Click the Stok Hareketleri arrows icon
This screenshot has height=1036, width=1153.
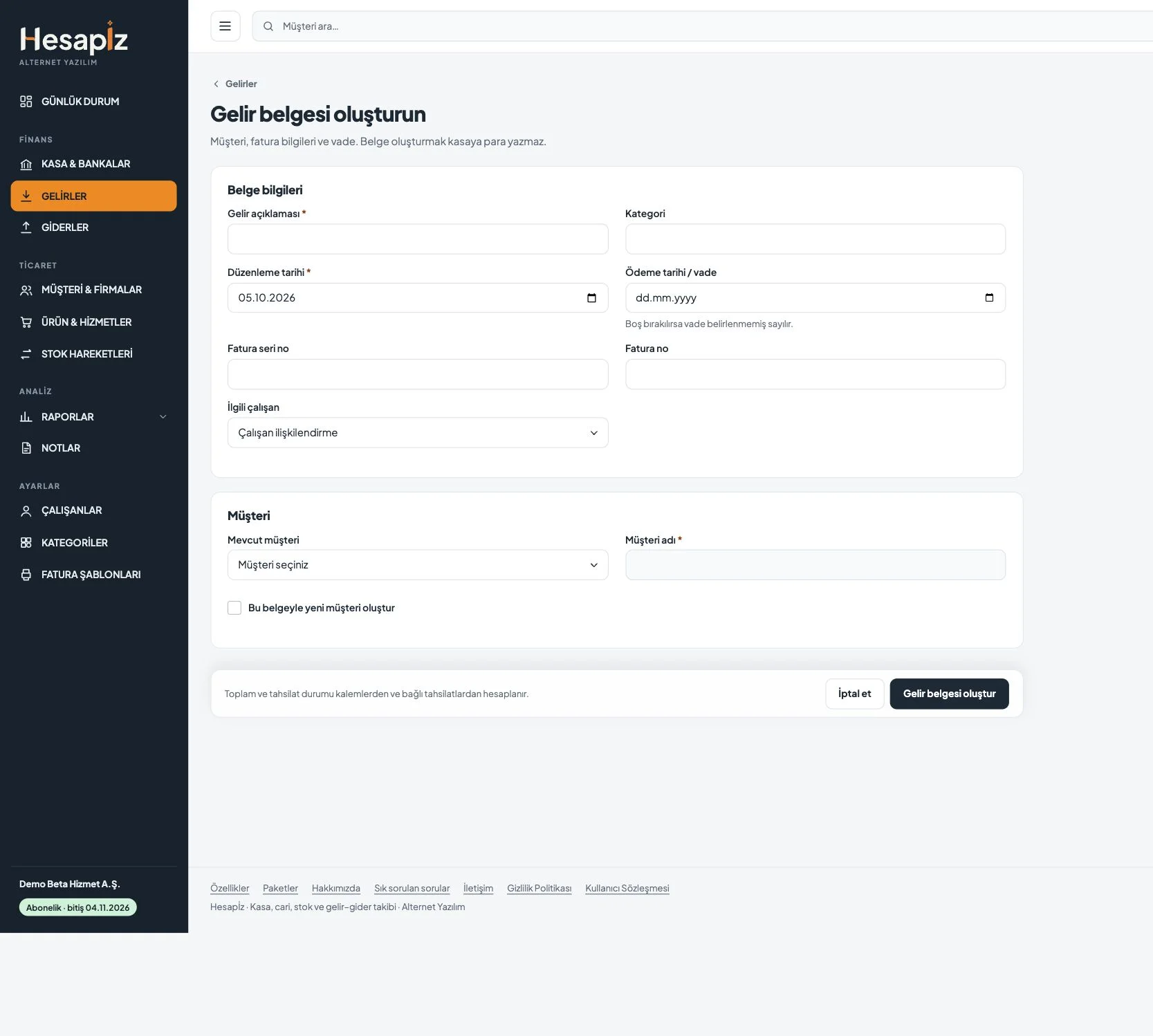point(26,354)
